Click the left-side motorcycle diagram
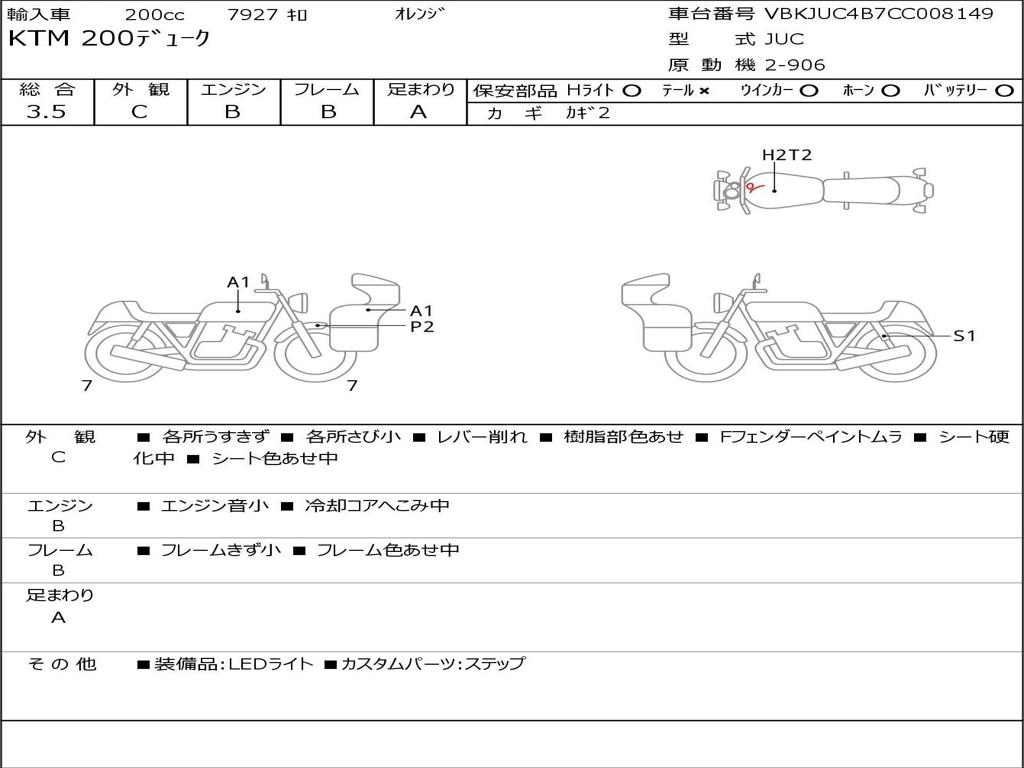The image size is (1024, 768). pos(235,330)
